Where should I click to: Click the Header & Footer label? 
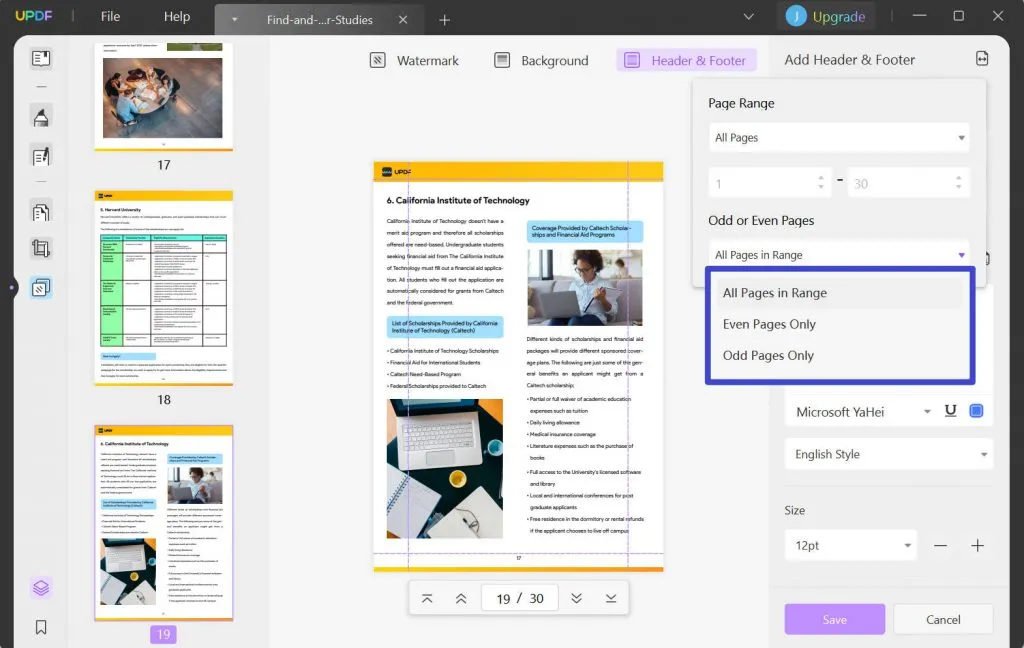coord(698,61)
